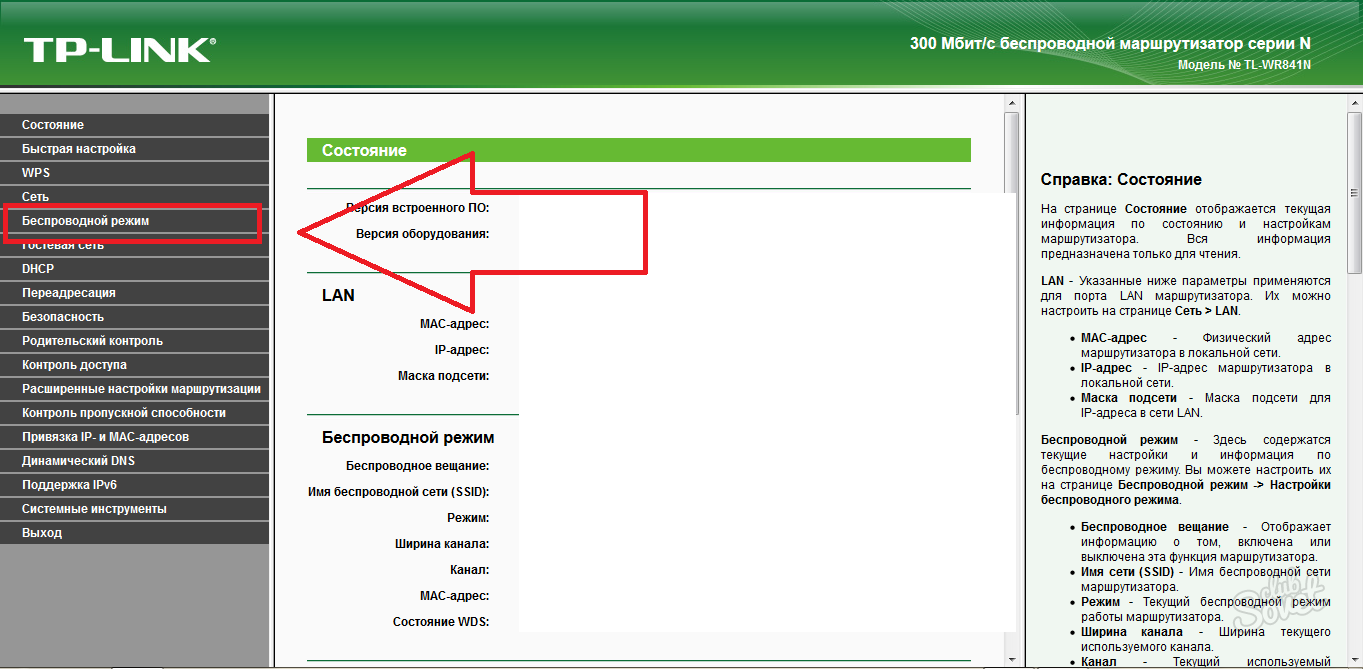This screenshot has height=669, width=1363.
Task: Click the Справка help panel scrollbar
Action: pyautogui.click(x=1354, y=230)
